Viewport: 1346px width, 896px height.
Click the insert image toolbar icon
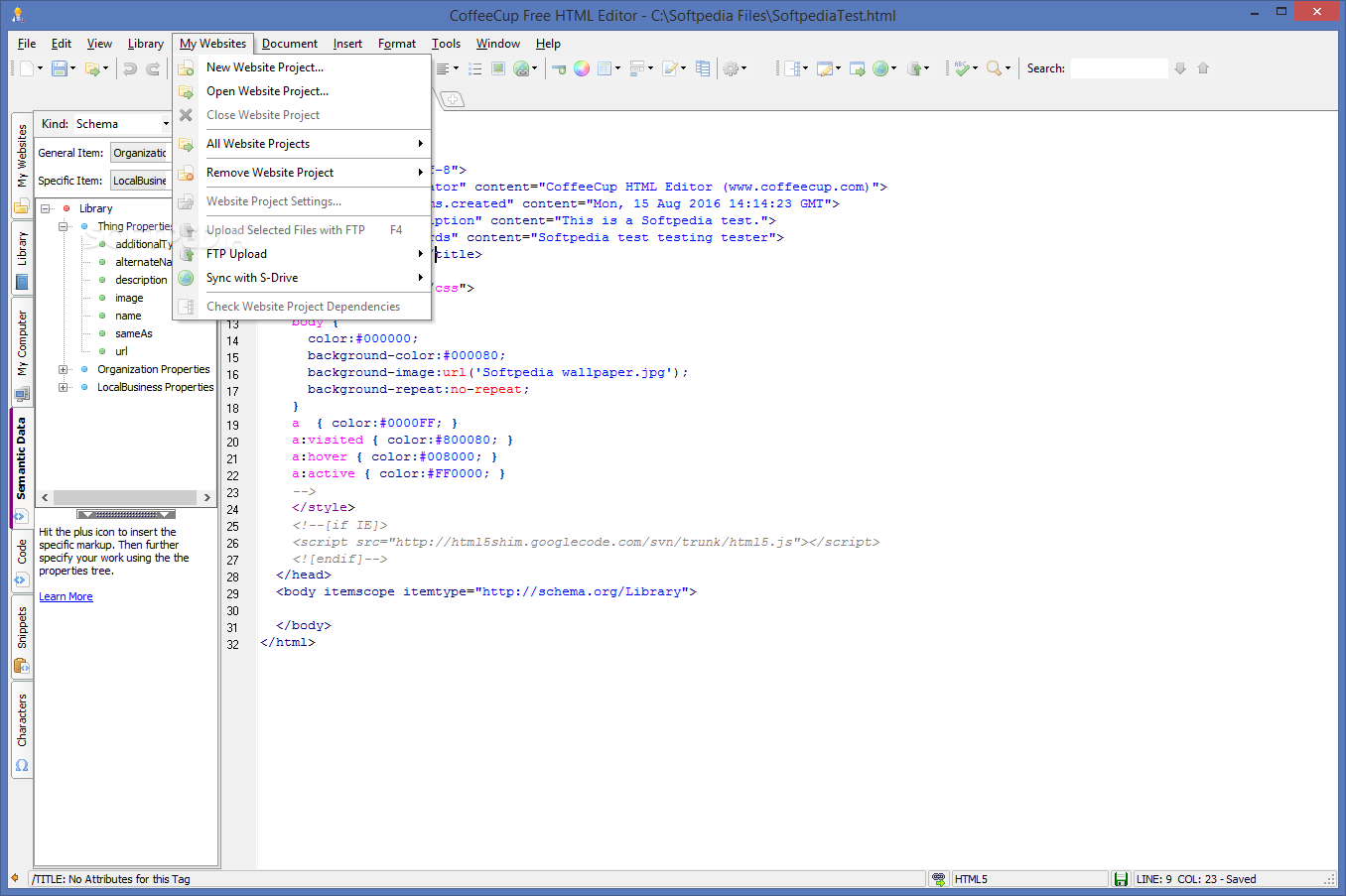coord(498,68)
